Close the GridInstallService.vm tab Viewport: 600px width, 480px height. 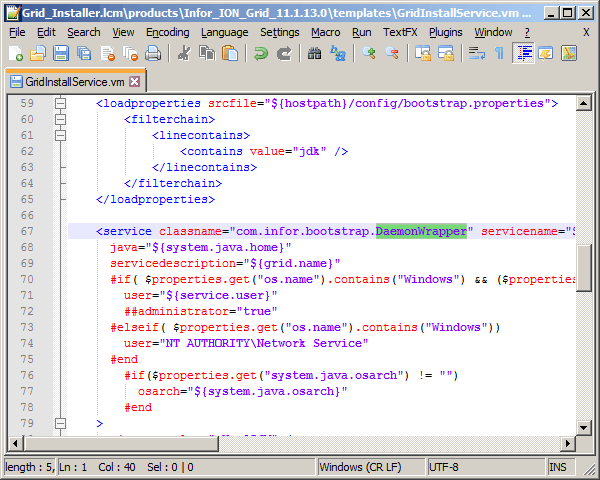(136, 81)
